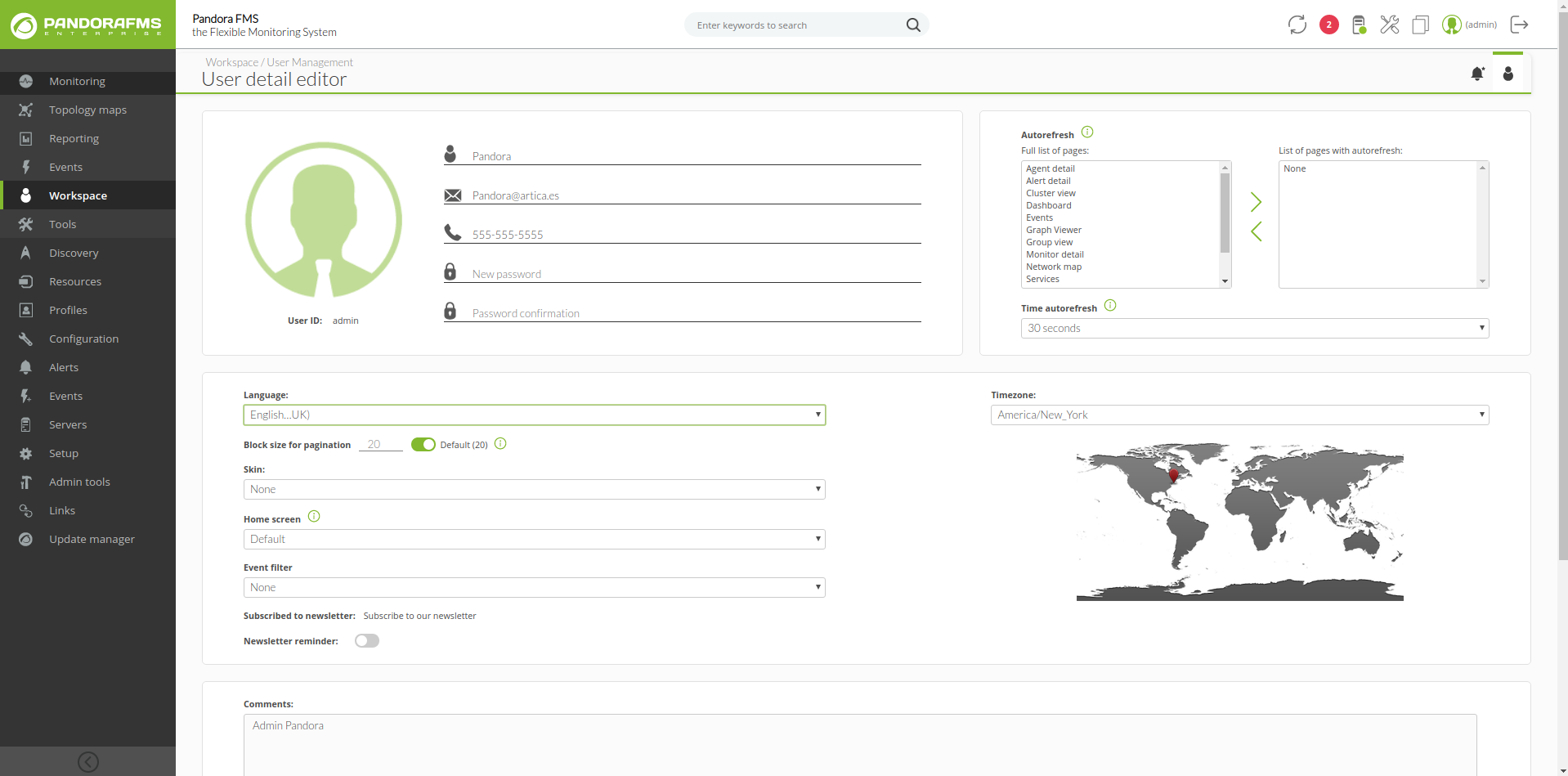Click the stacked pages icon in the header
Image resolution: width=1568 pixels, height=776 pixels.
pyautogui.click(x=1421, y=25)
